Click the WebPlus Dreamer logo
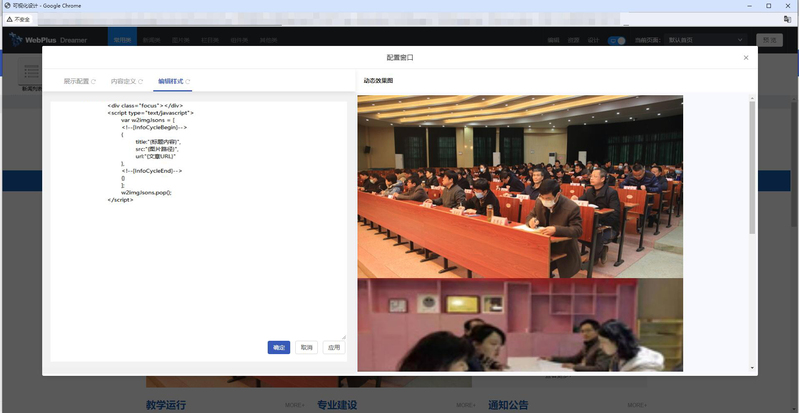799x413 pixels. tap(48, 40)
